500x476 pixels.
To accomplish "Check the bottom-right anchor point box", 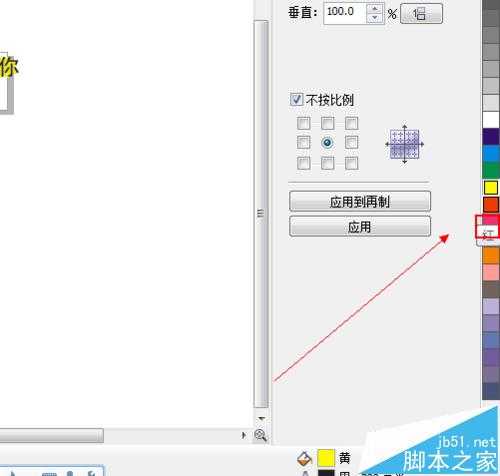I will 352,163.
